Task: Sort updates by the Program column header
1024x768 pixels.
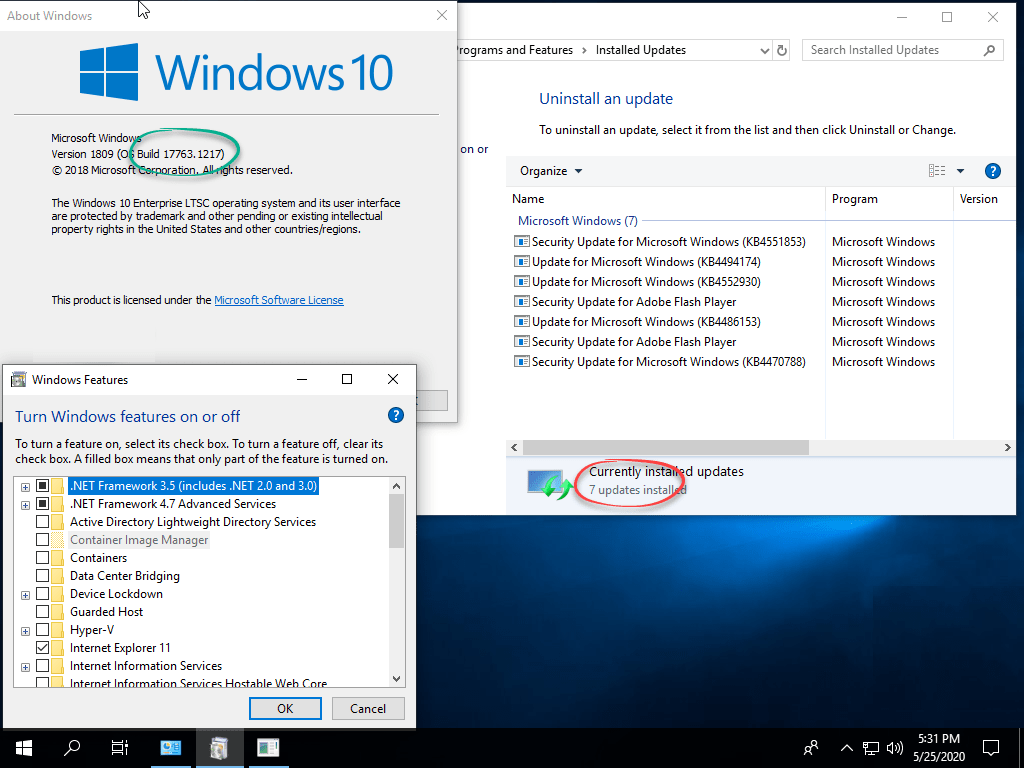Action: [x=889, y=199]
